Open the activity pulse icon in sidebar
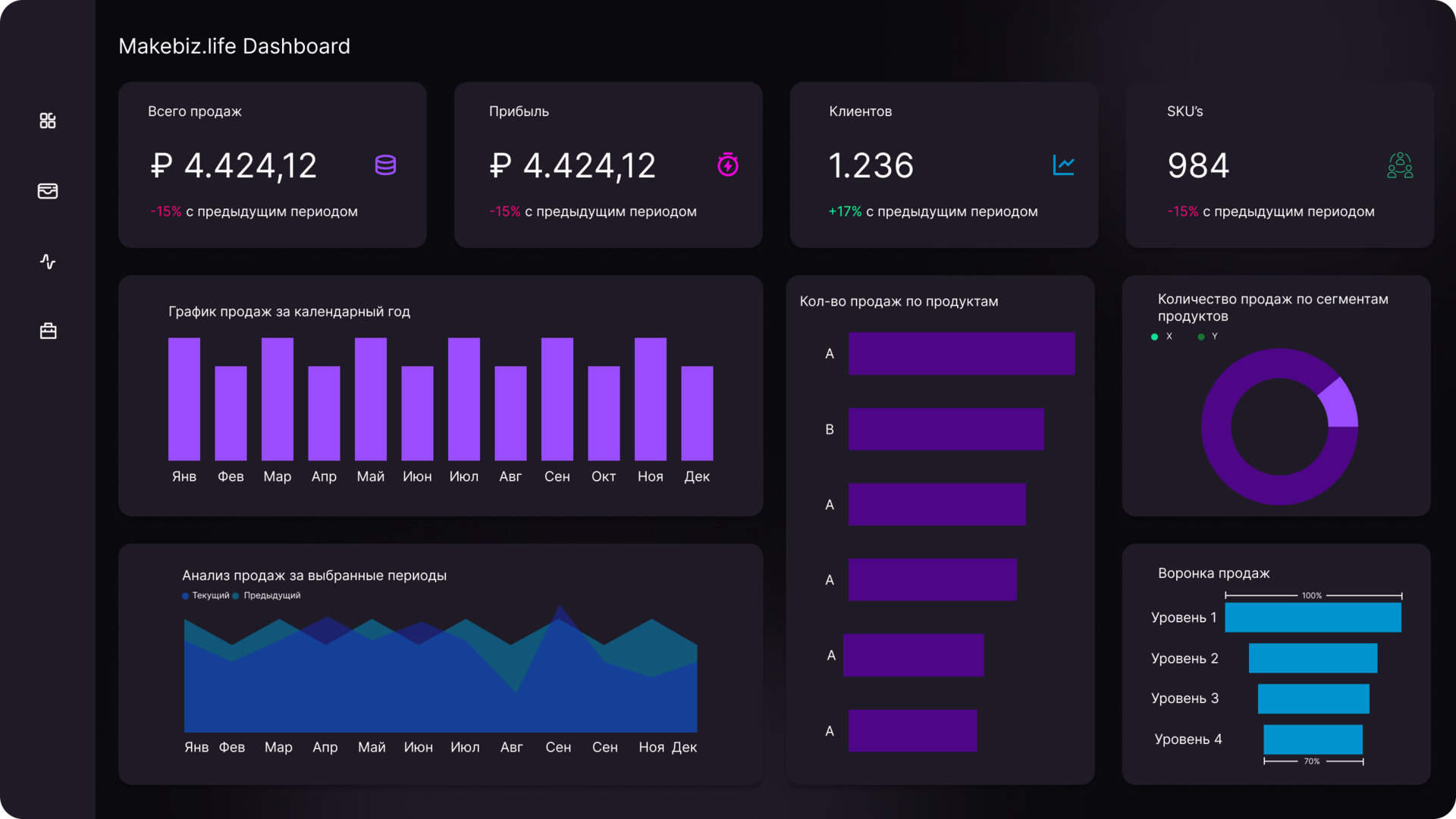 48,262
